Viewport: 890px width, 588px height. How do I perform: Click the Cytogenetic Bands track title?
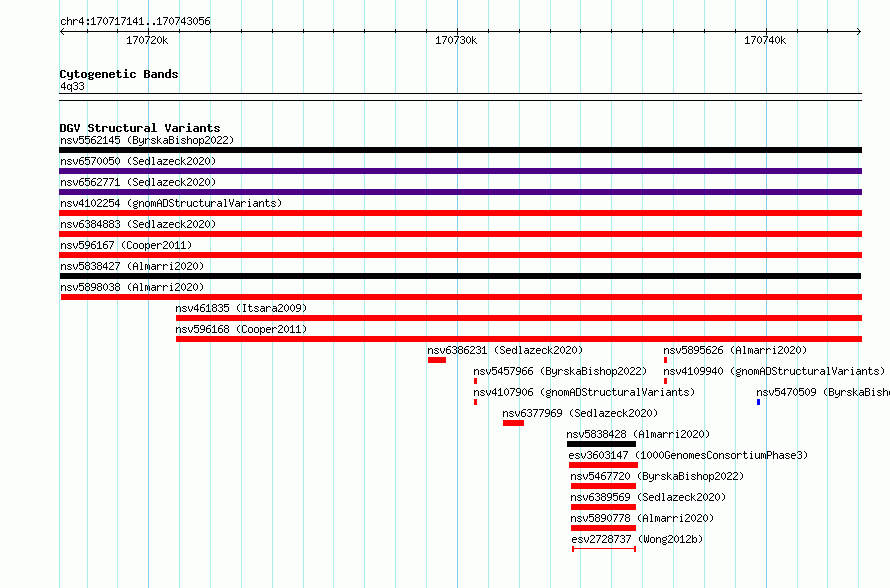[119, 74]
